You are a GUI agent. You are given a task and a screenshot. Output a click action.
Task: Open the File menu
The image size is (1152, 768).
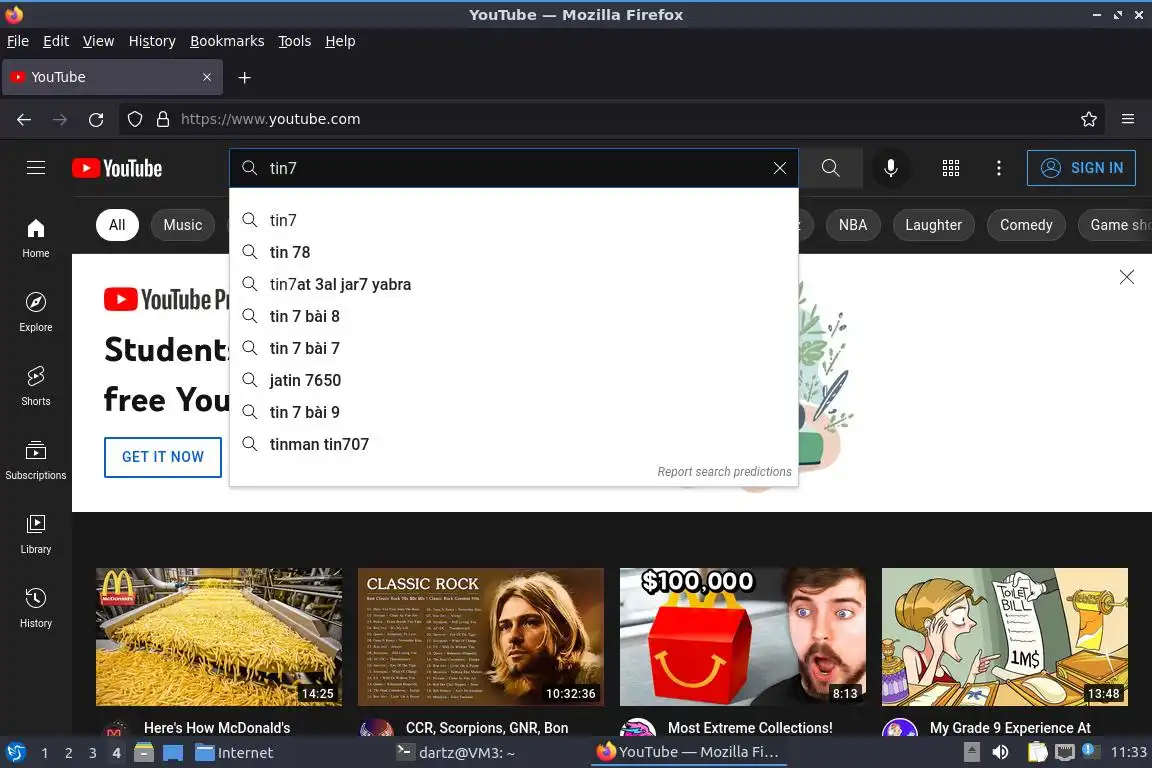coord(18,41)
